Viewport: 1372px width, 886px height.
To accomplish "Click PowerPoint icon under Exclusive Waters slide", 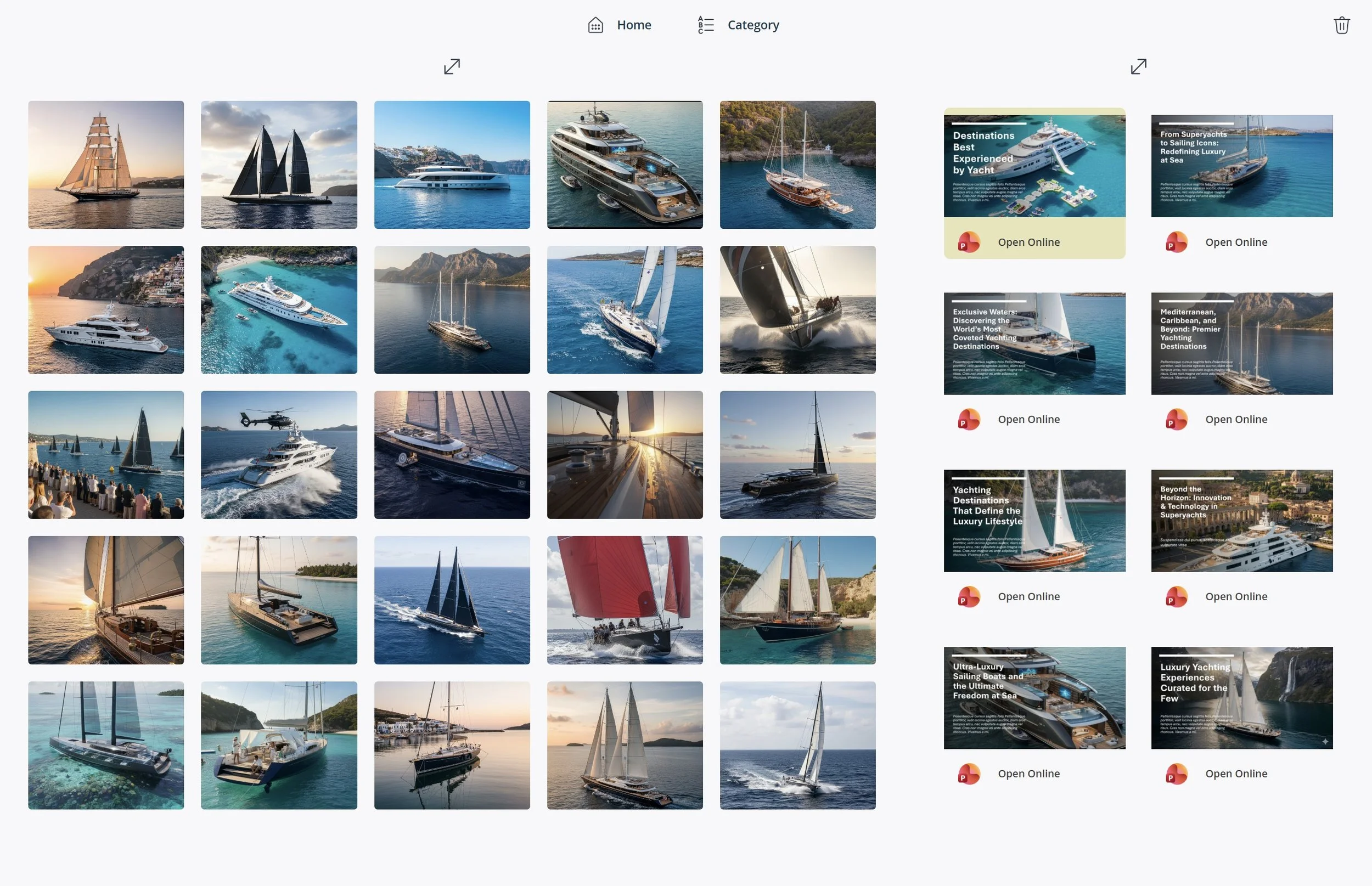I will click(969, 420).
